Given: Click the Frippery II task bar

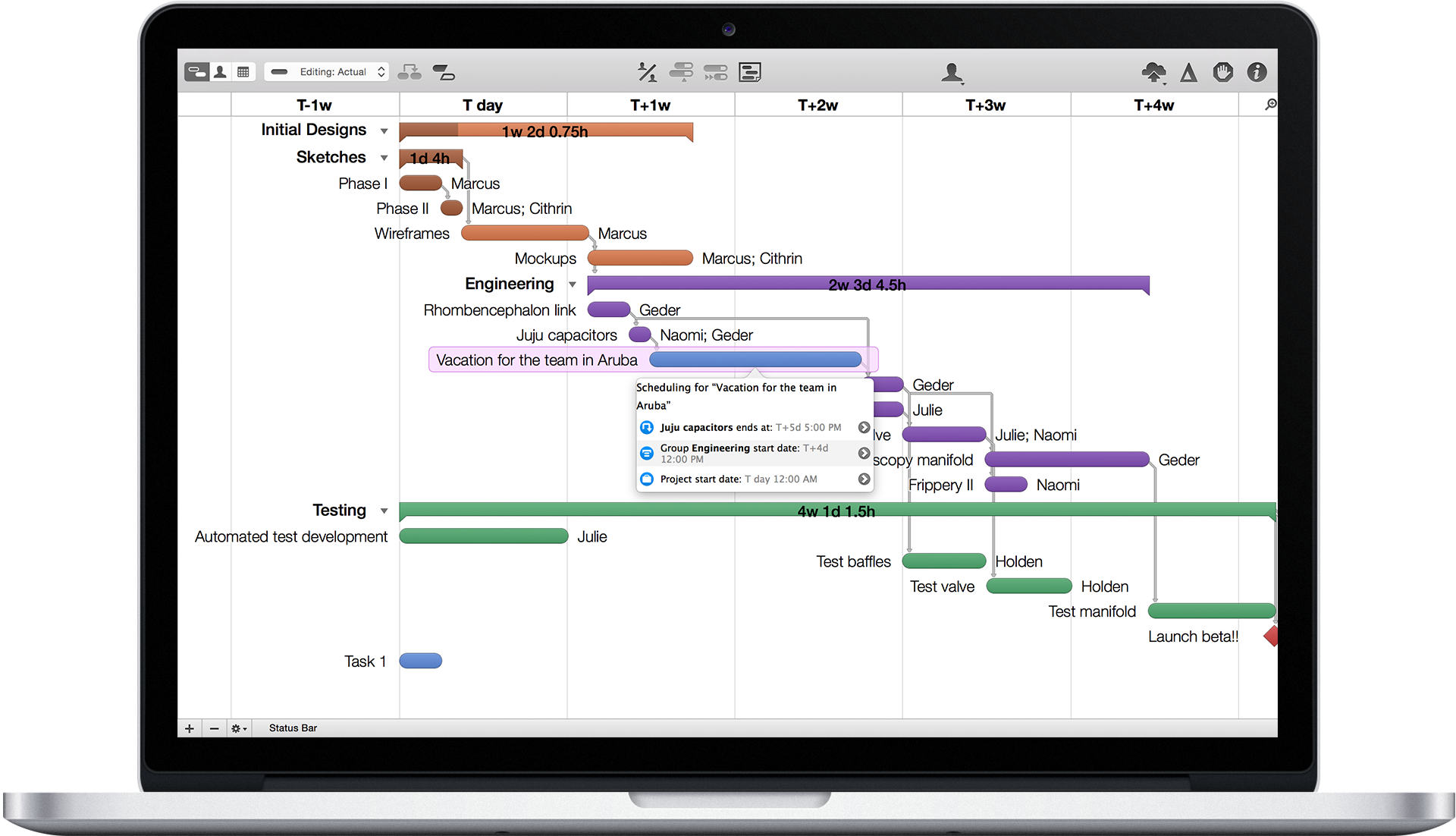Looking at the screenshot, I should (1006, 485).
